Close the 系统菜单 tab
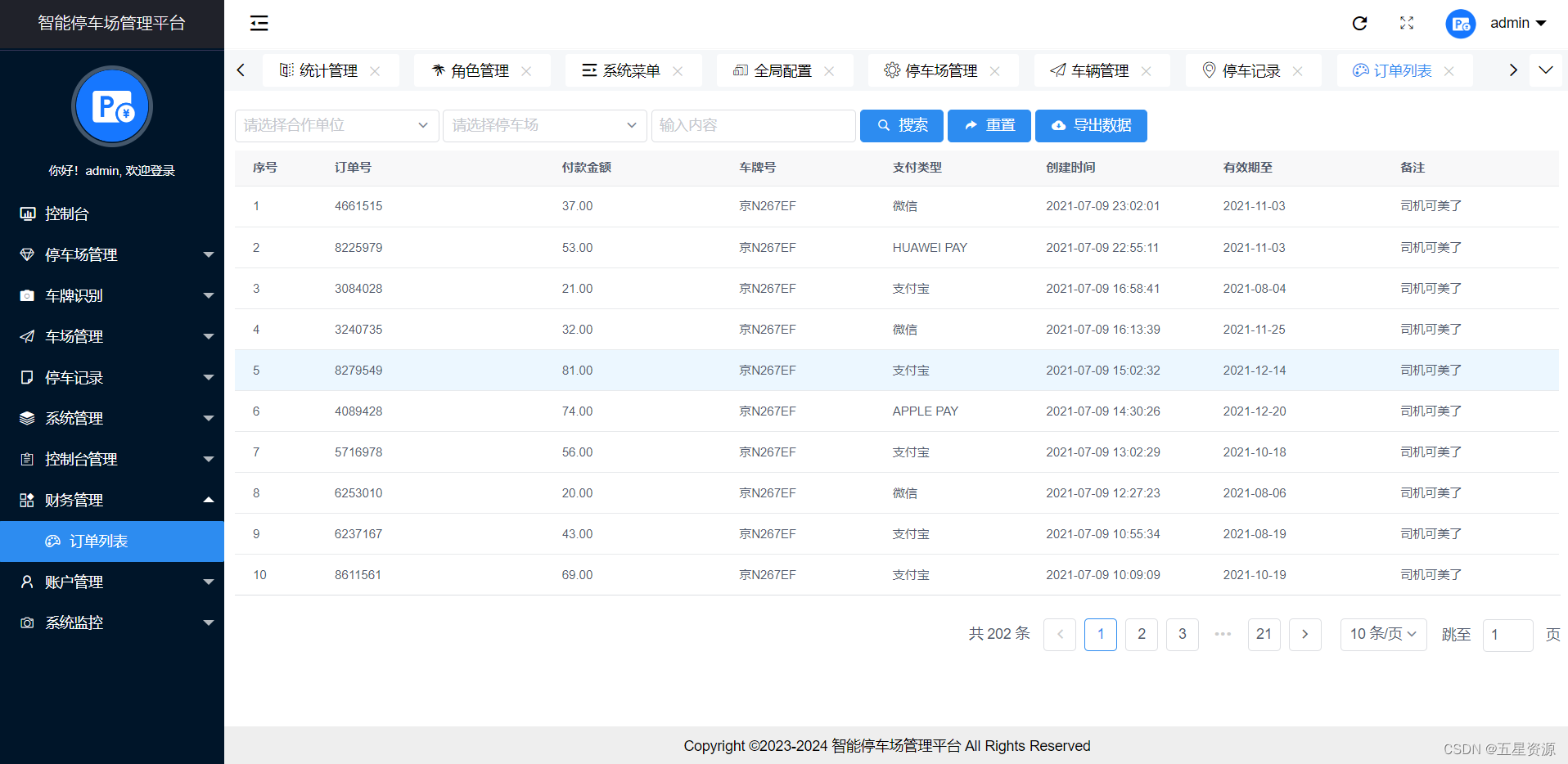1568x764 pixels. [678, 71]
